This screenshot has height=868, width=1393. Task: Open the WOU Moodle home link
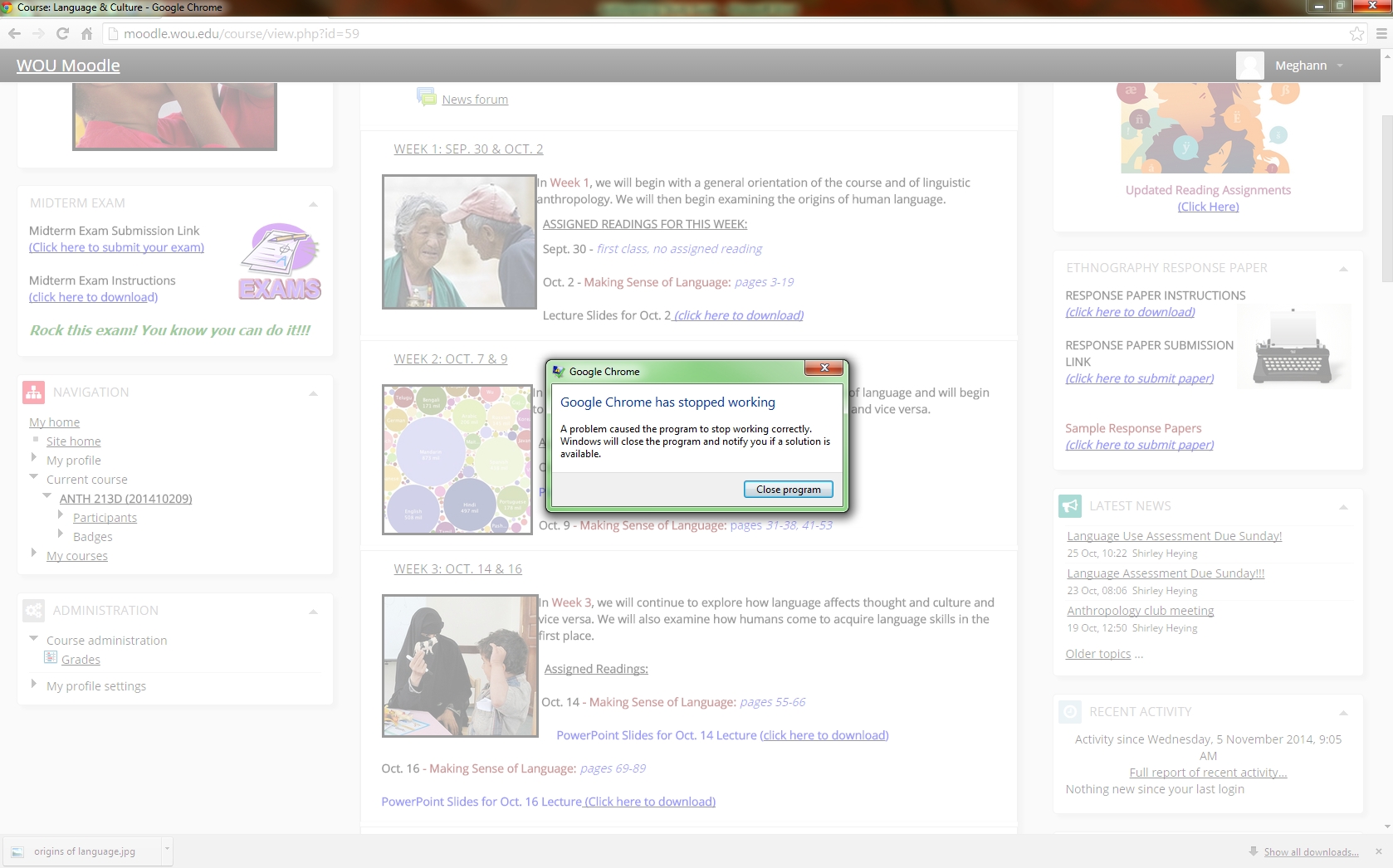(68, 66)
